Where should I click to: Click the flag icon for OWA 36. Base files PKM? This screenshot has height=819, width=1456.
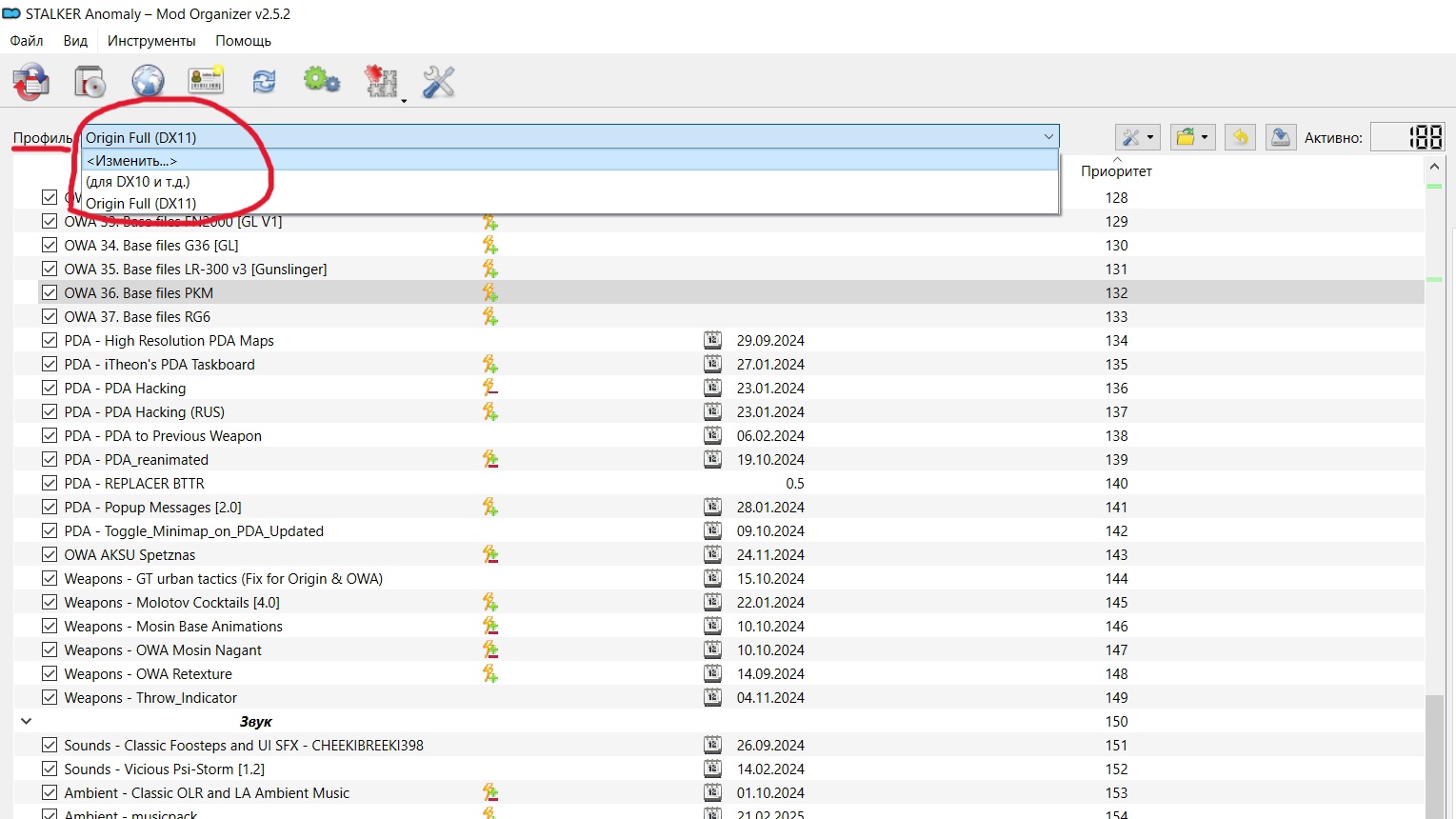pyautogui.click(x=490, y=292)
